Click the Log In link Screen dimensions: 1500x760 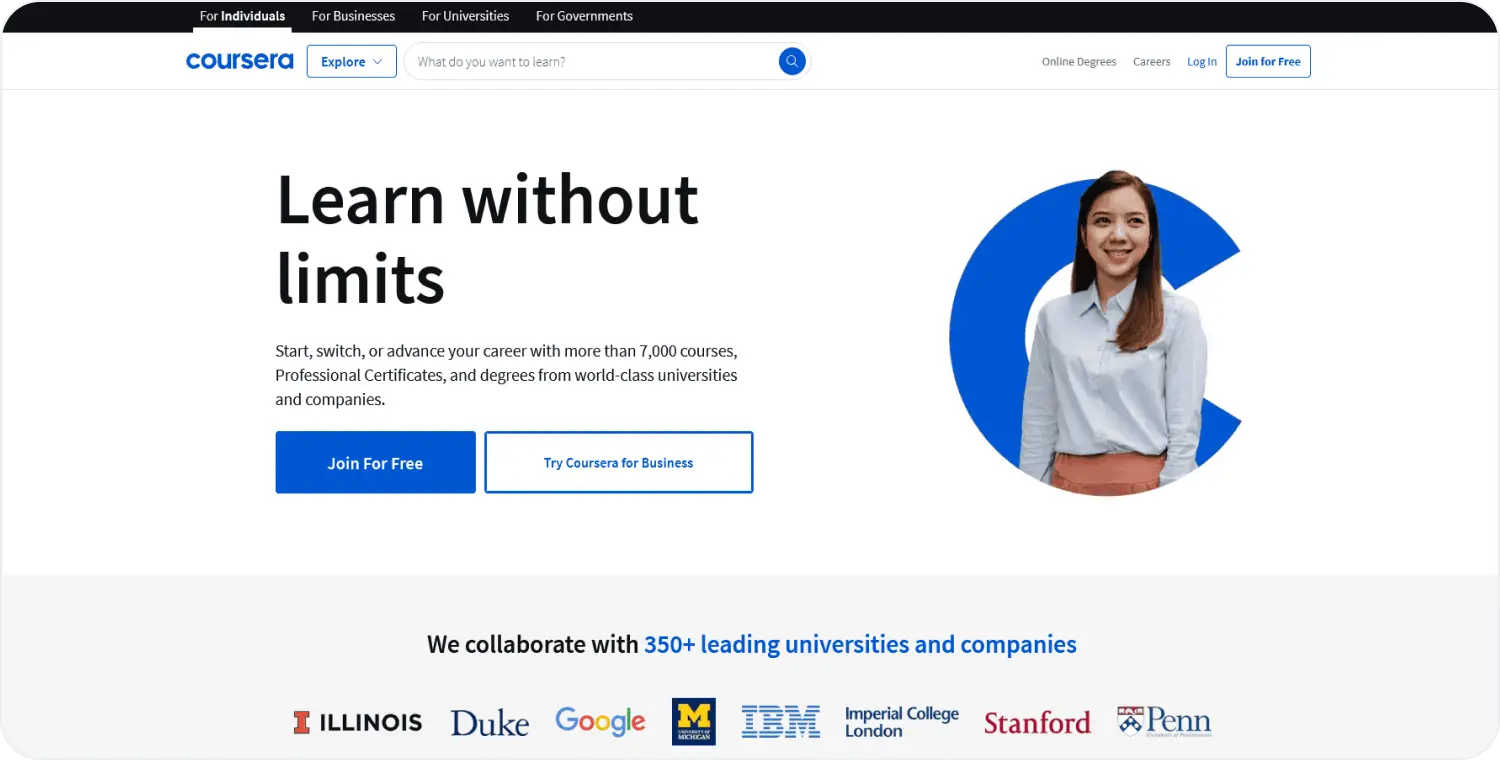pyautogui.click(x=1201, y=61)
